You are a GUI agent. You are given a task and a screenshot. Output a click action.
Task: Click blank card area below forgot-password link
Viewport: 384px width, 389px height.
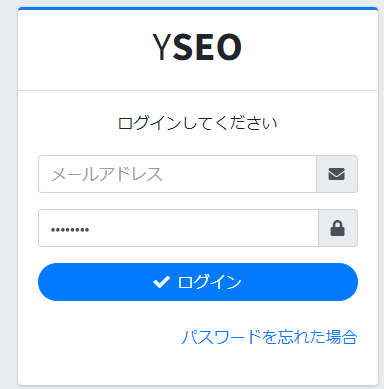pos(198,365)
